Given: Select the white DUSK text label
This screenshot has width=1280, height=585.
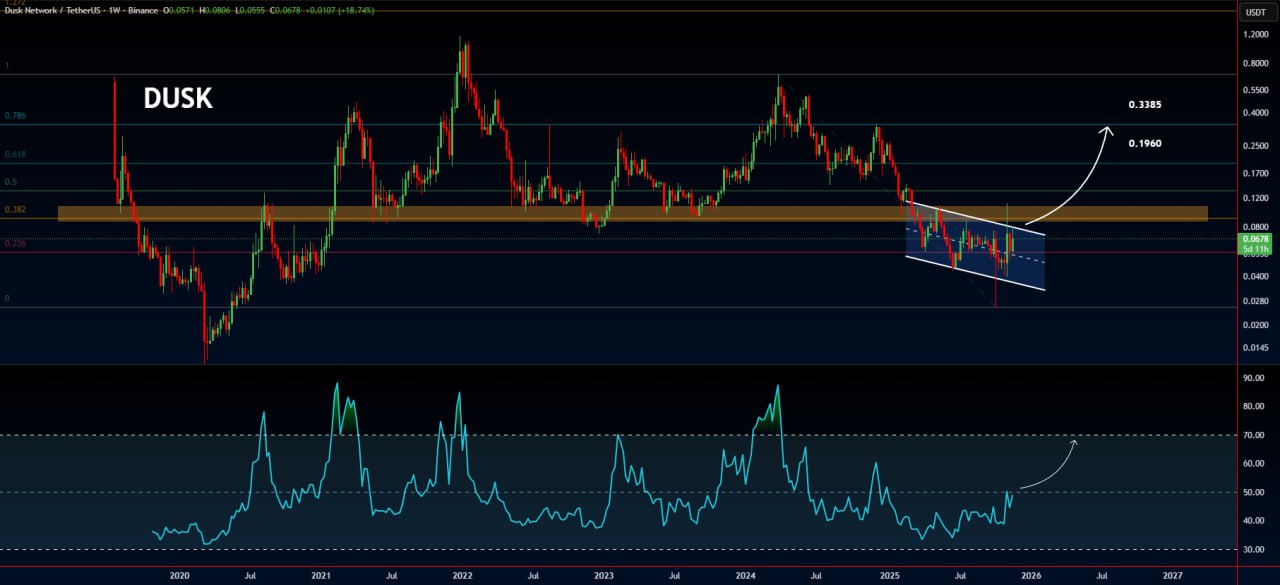Looking at the screenshot, I should point(177,99).
